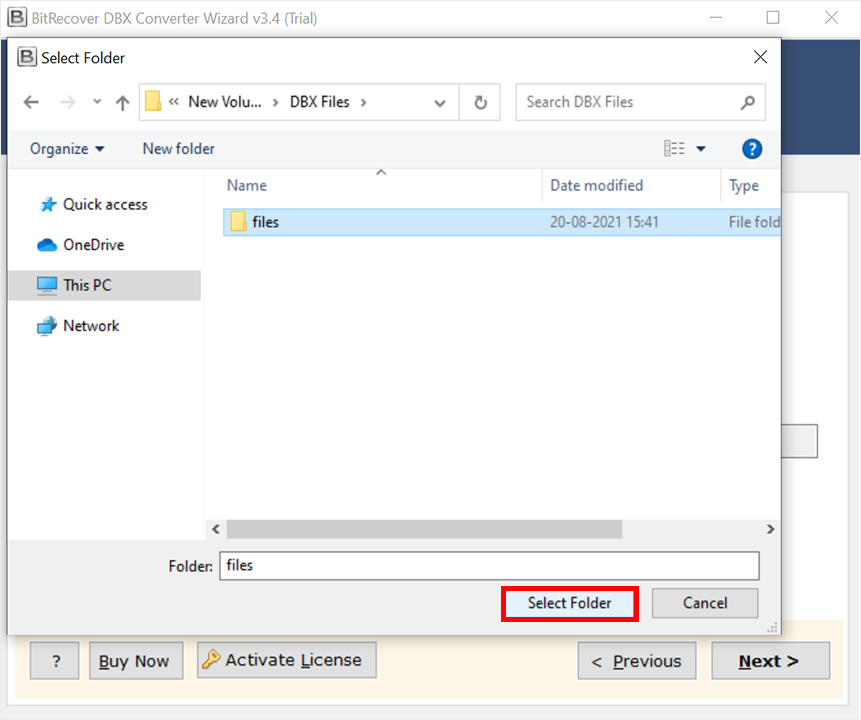Screen dimensions: 861x720
Task: Expand the chevron after DBX Files
Action: coord(363,102)
